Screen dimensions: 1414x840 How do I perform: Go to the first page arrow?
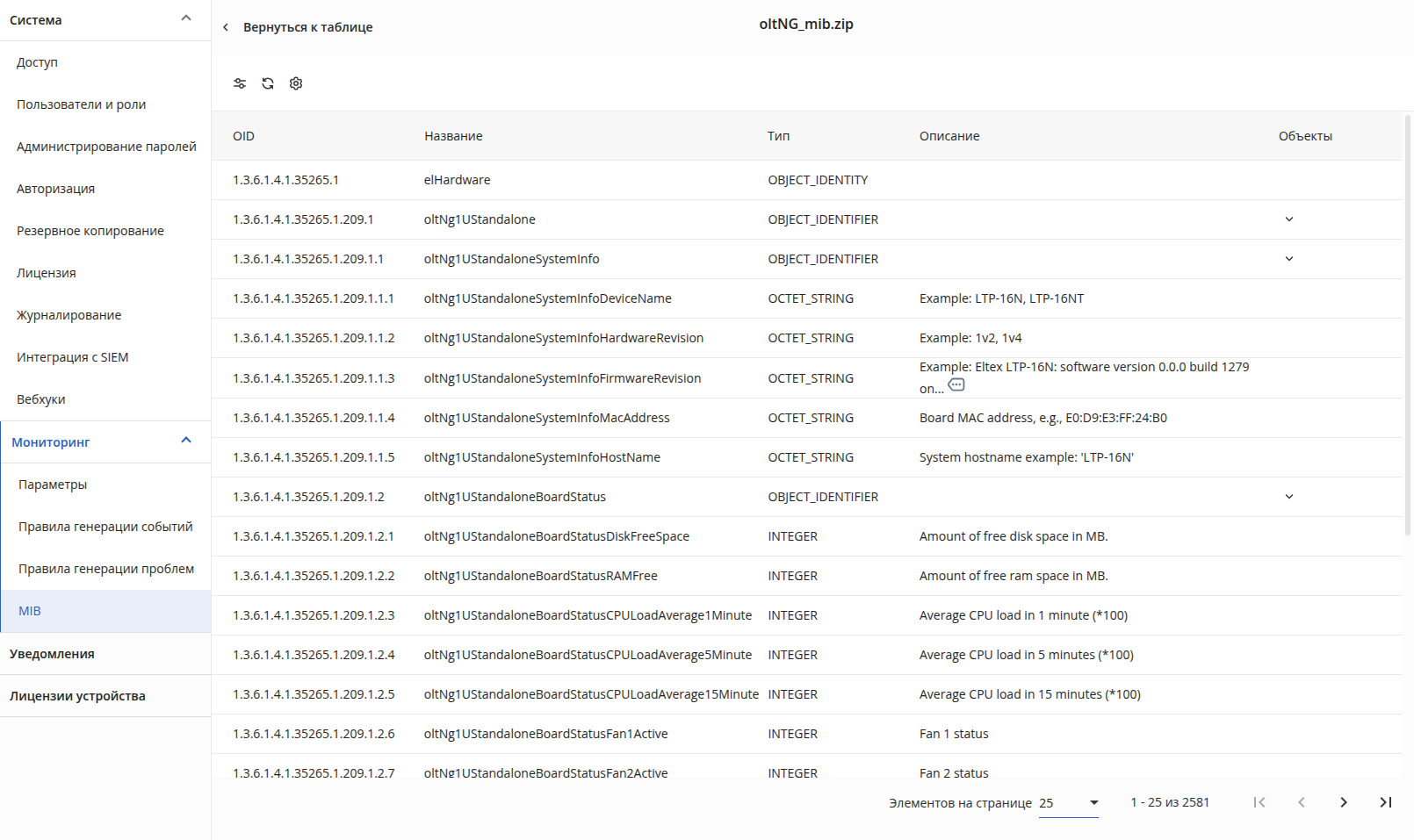click(x=1259, y=802)
